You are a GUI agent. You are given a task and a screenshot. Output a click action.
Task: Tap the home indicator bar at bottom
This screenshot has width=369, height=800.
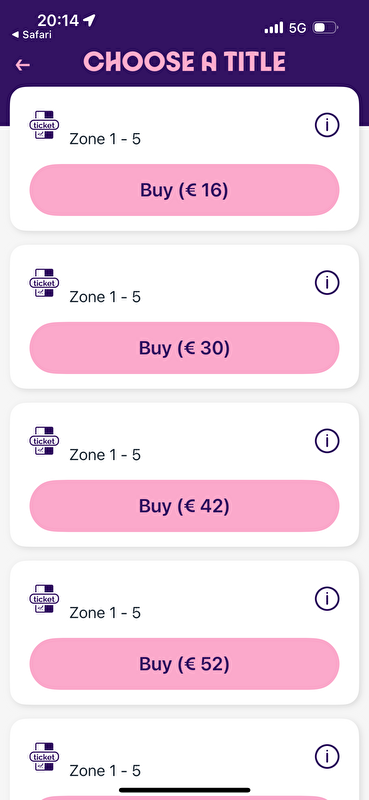point(184,790)
